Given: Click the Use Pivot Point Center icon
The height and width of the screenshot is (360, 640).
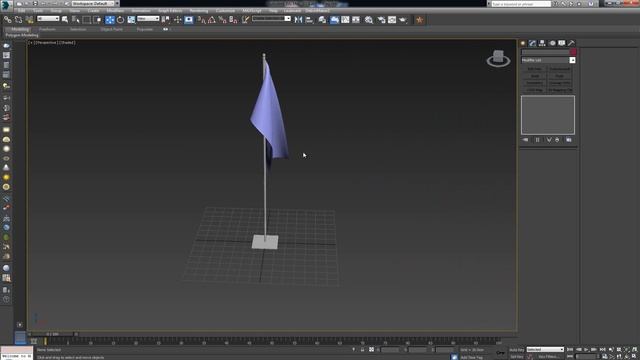Looking at the screenshot, I should 165,20.
